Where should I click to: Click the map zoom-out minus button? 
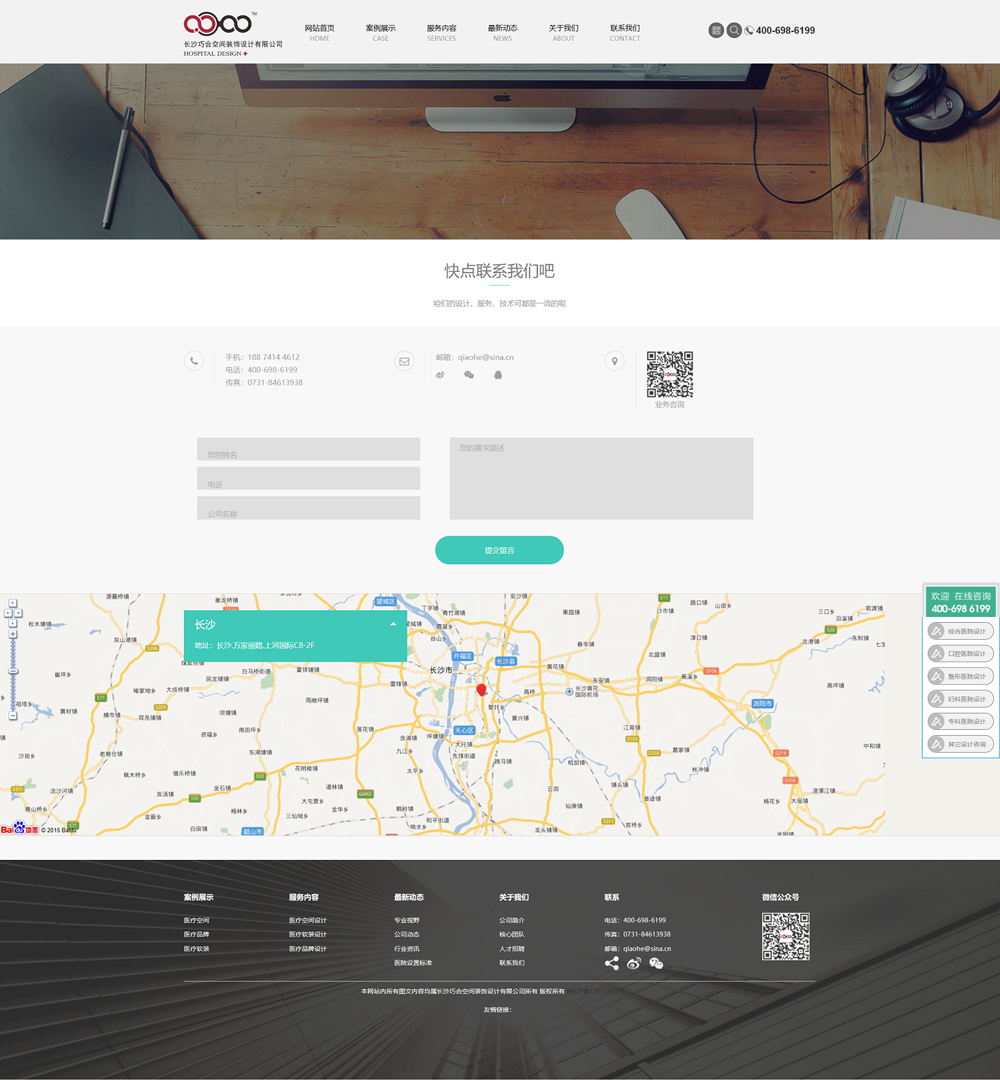(x=12, y=716)
